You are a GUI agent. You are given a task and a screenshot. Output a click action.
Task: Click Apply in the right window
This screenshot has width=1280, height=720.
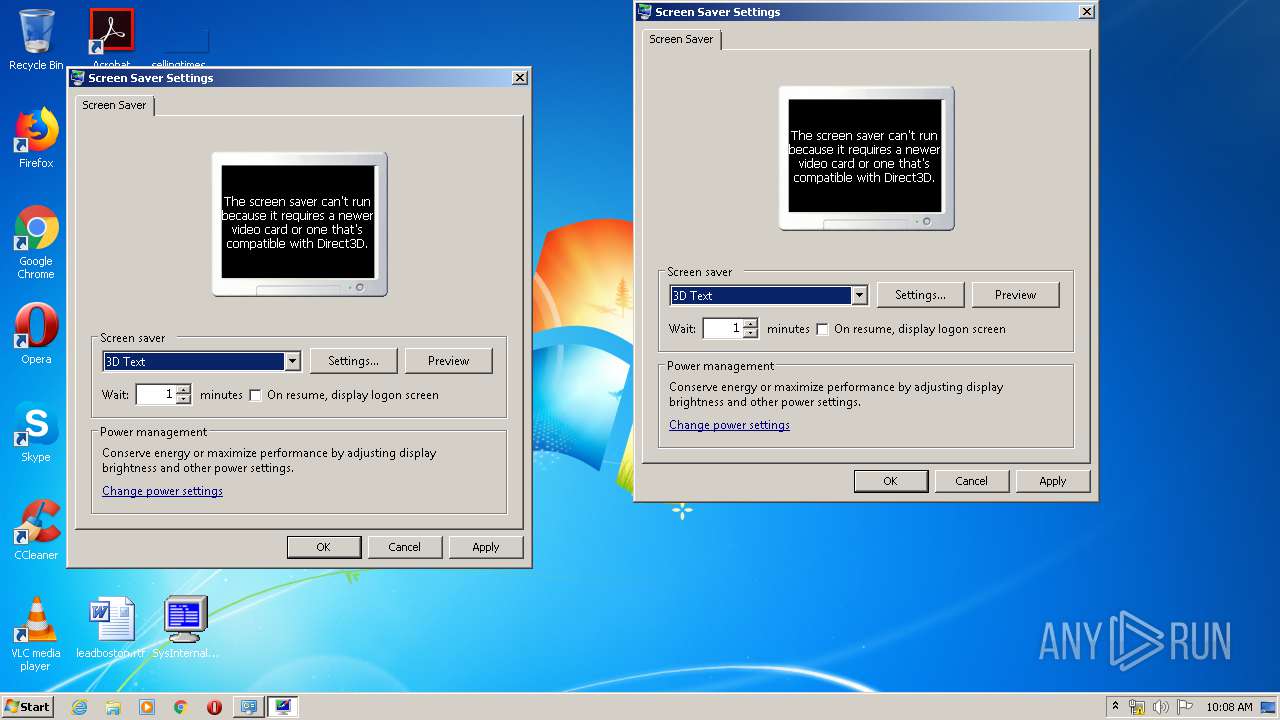1053,481
